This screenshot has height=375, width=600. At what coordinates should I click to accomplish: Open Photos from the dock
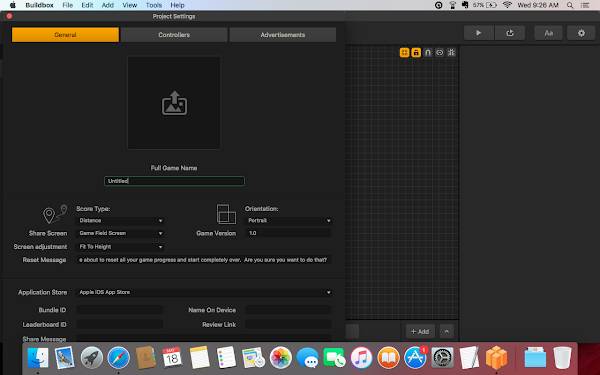[x=280, y=358]
